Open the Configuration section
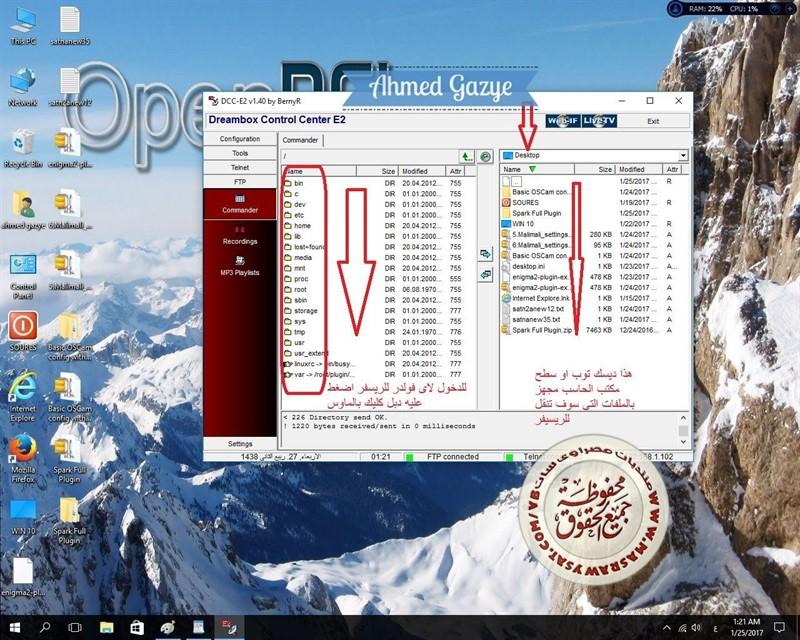Viewport: 800px width, 640px height. pos(240,139)
